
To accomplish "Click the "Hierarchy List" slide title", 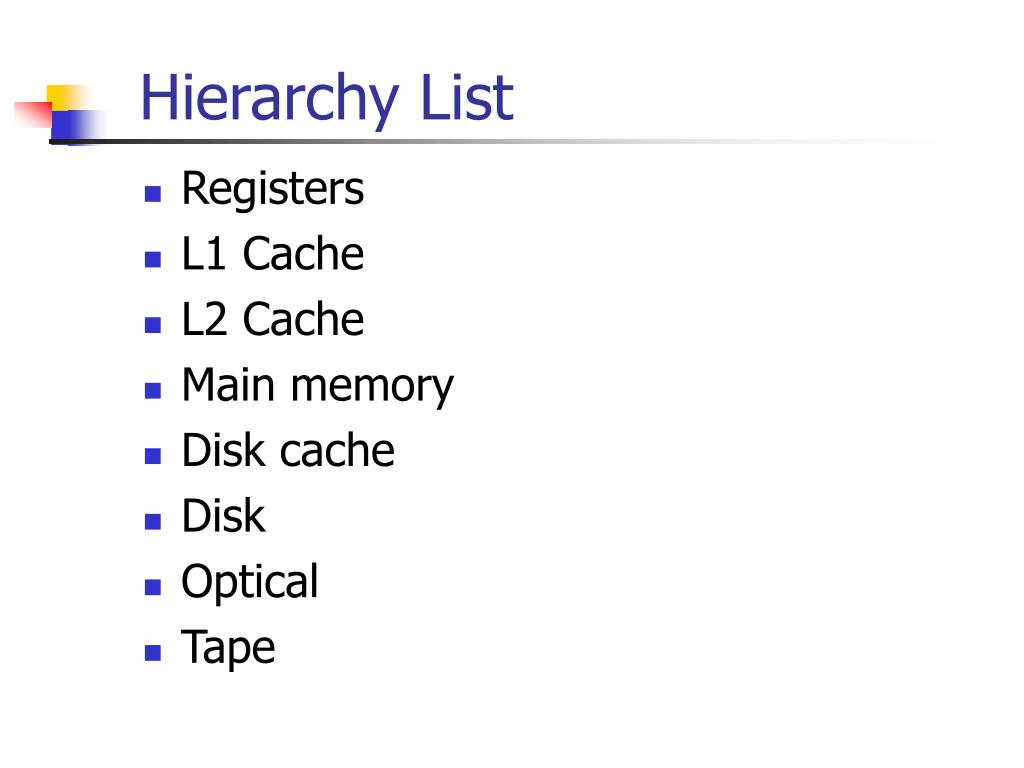I will 326,99.
